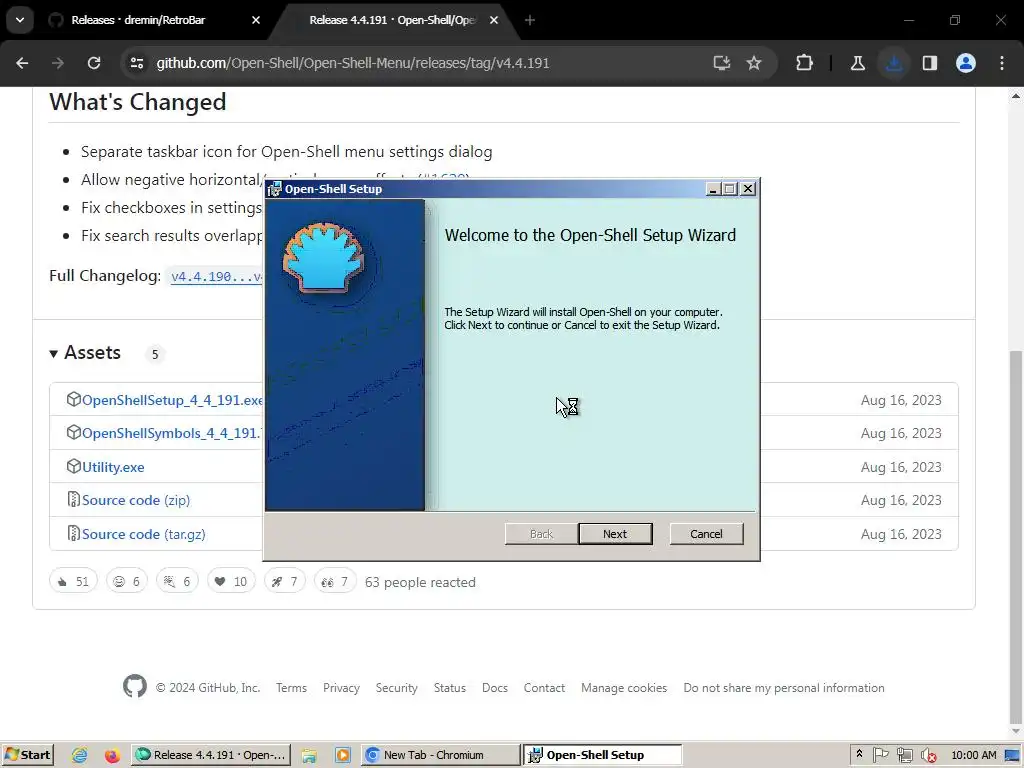Click the Action Center flag tray icon
Viewport: 1024px width, 768px height.
tap(881, 755)
